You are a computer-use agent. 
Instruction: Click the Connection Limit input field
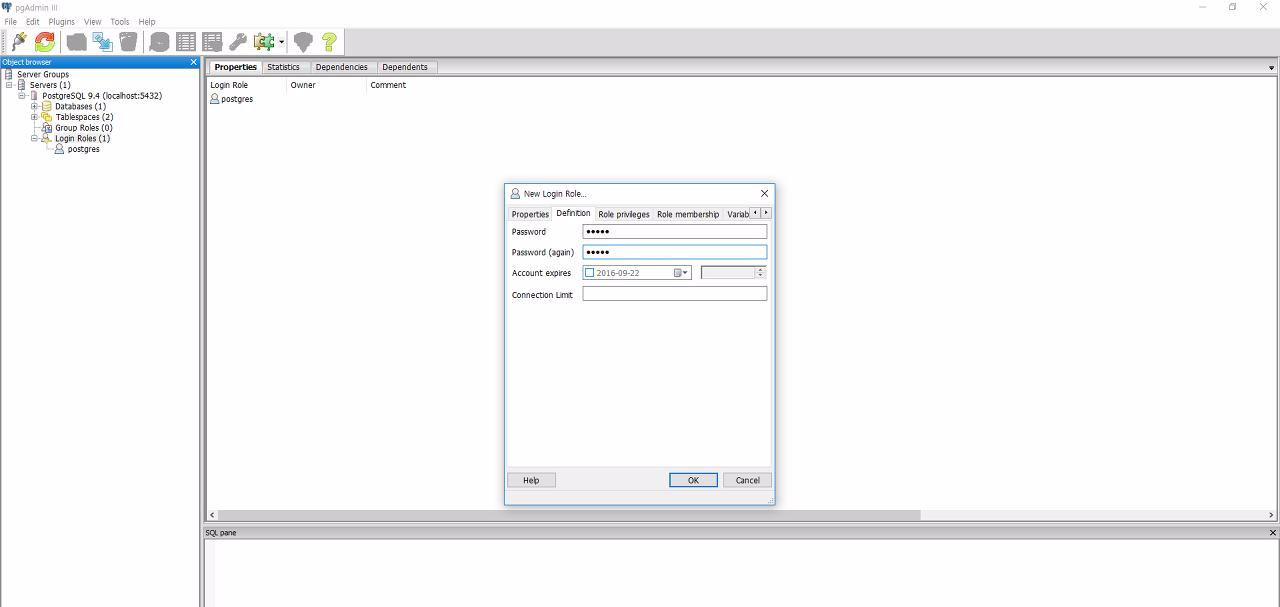[x=674, y=293]
